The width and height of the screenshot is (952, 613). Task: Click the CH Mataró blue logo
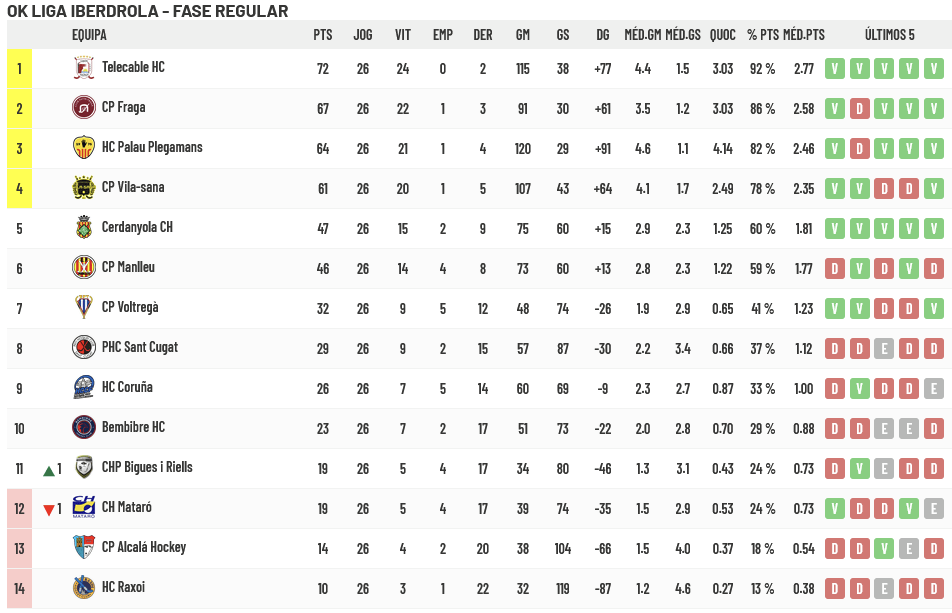pos(84,507)
